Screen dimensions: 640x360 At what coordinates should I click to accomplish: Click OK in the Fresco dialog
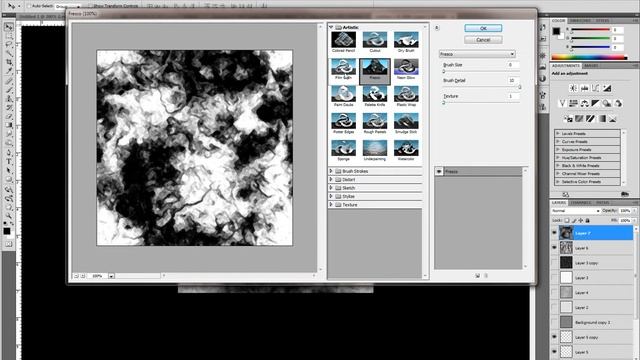click(x=483, y=28)
